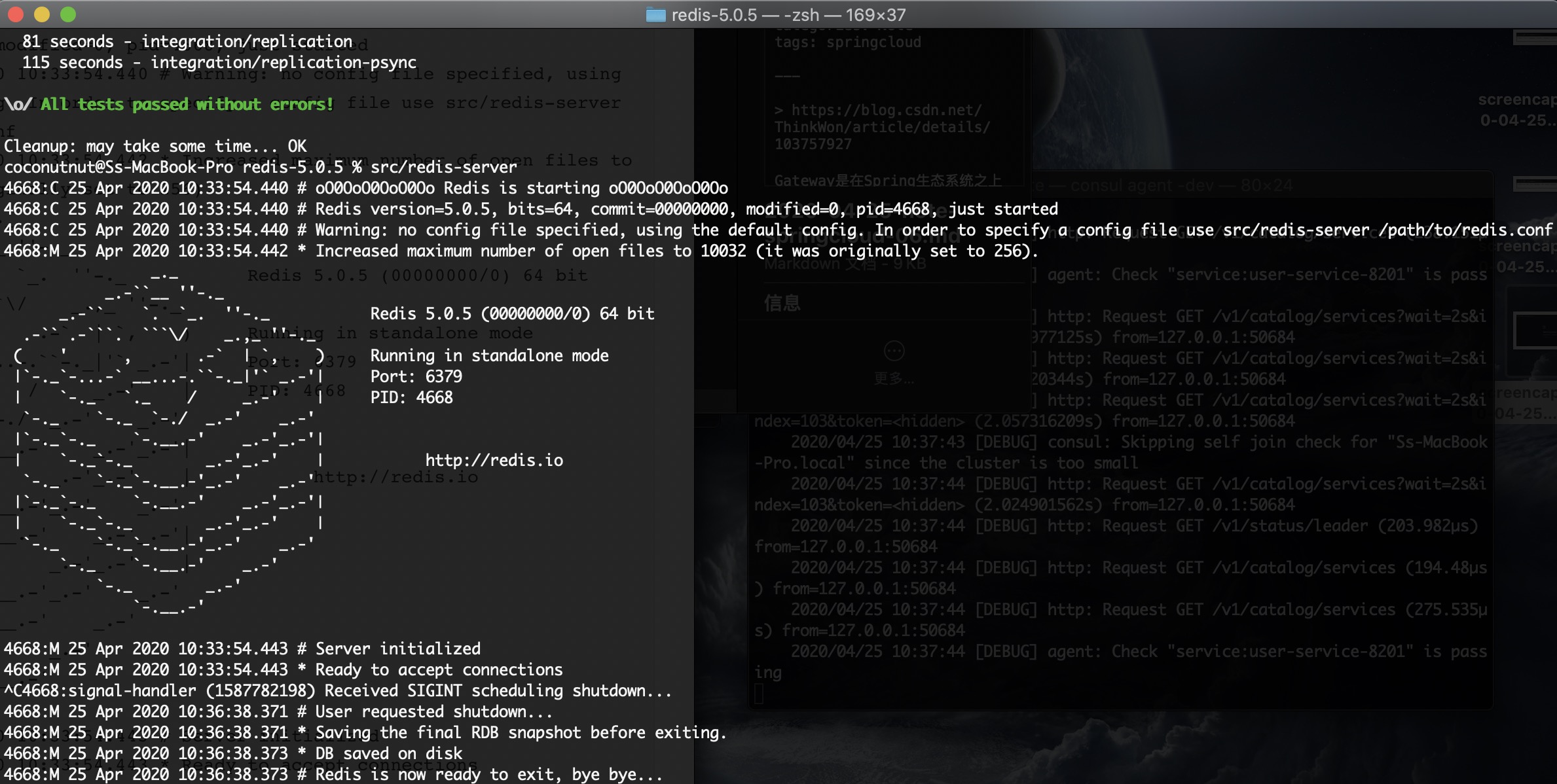
Task: Minimize the terminal with yellow button
Action: (x=42, y=14)
